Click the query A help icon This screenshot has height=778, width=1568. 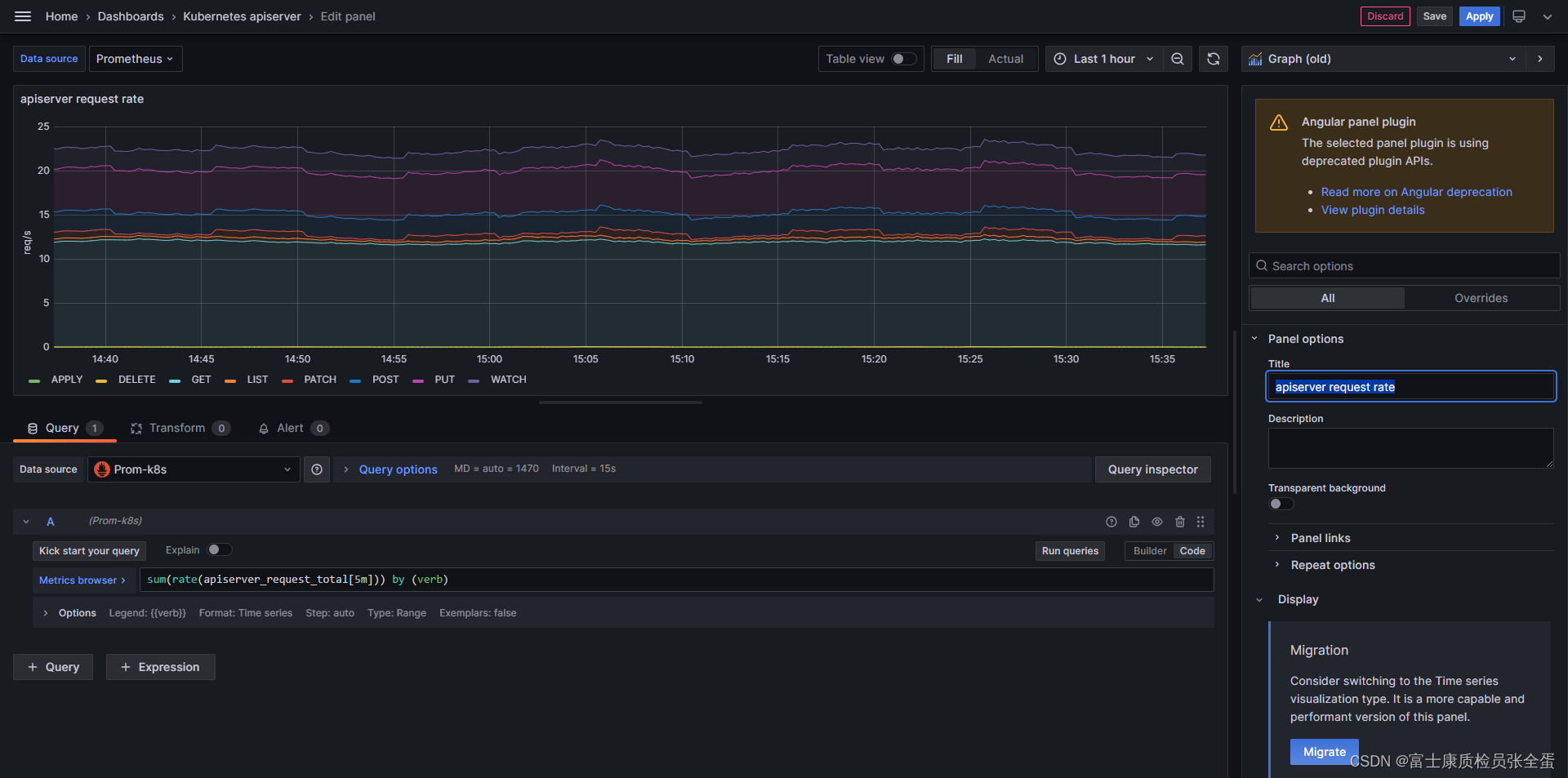tap(1111, 522)
